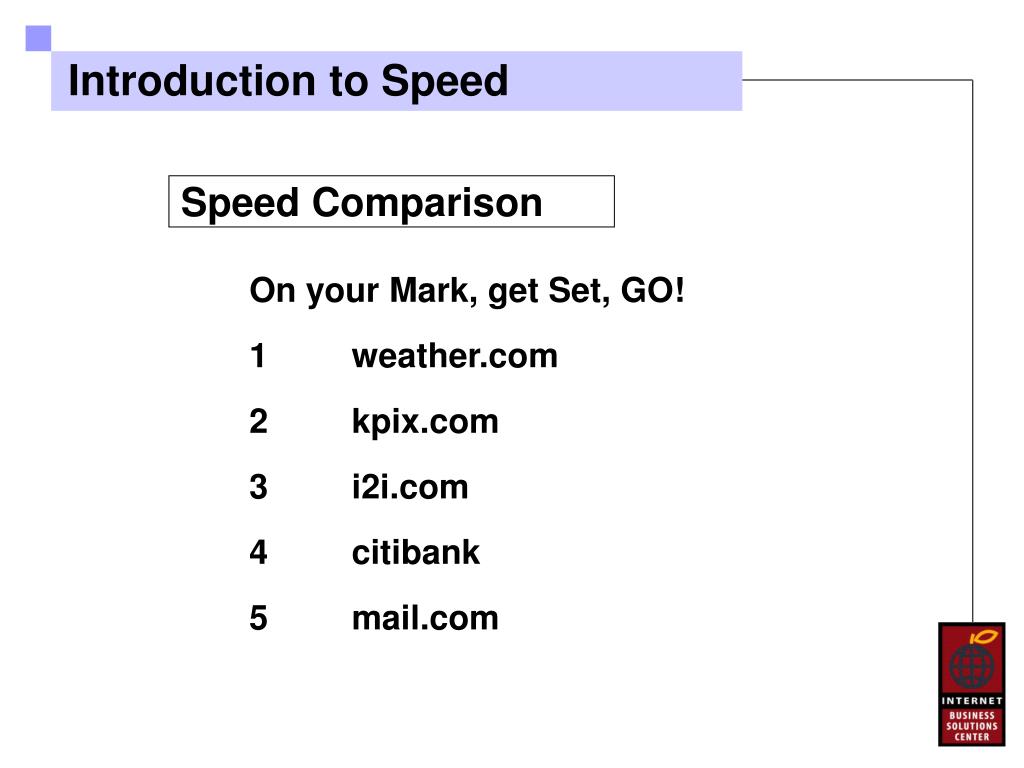Click the 'Business Solutions Center' logo text
Image resolution: width=1024 pixels, height=768 pixels.
click(972, 726)
